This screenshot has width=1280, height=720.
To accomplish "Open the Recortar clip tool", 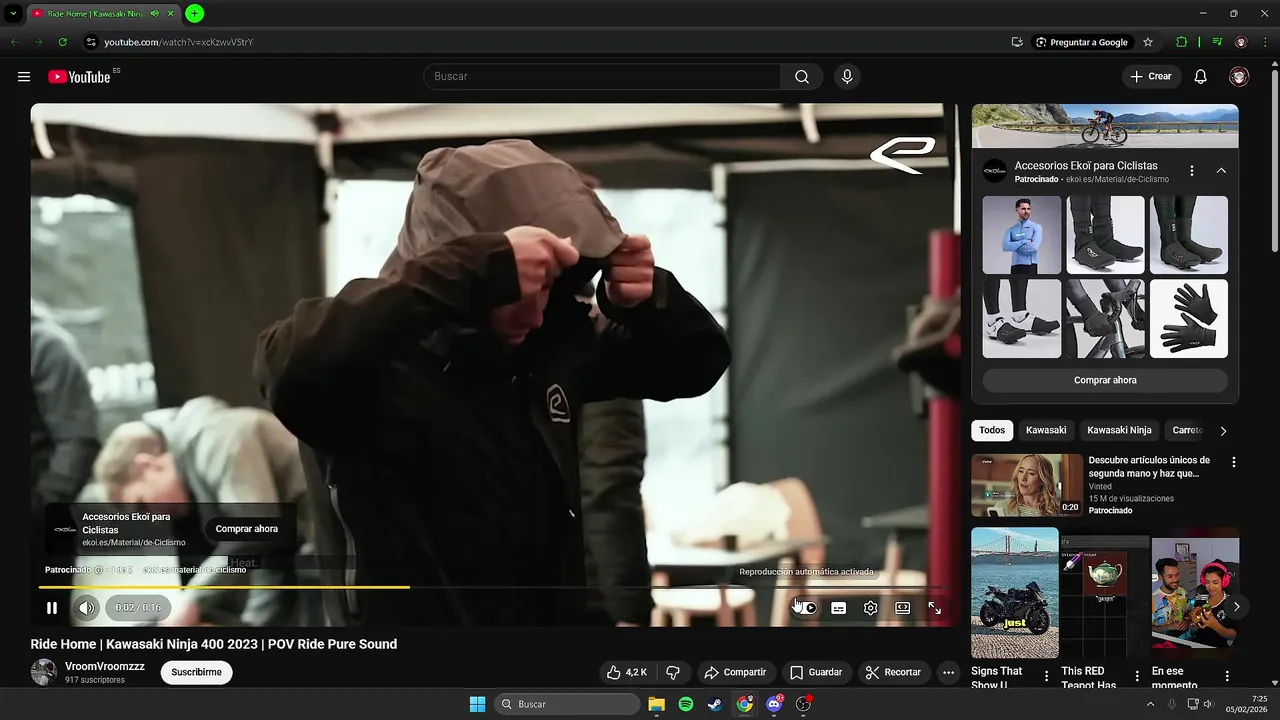I will pos(893,673).
